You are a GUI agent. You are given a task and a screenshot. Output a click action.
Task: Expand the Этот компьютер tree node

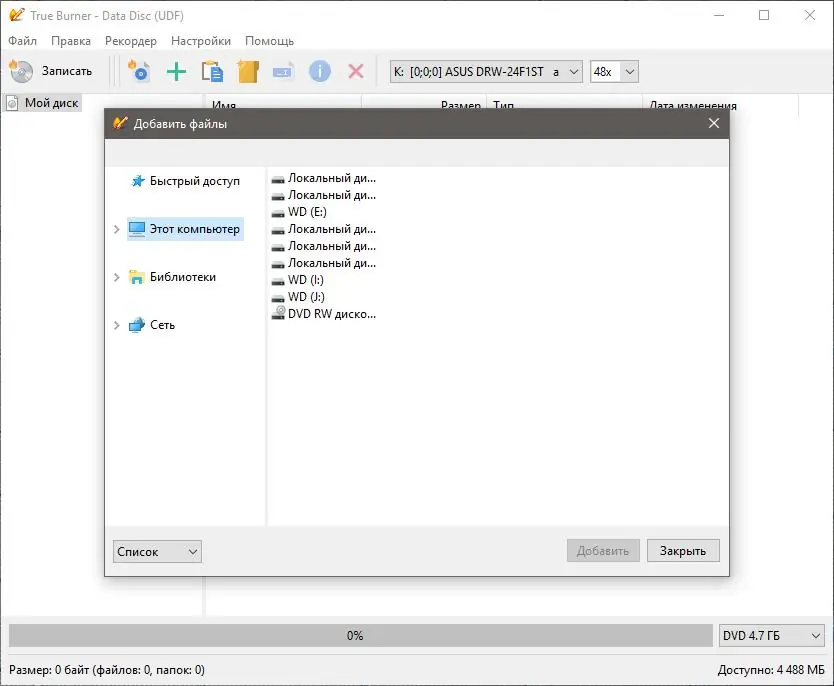pyautogui.click(x=117, y=229)
